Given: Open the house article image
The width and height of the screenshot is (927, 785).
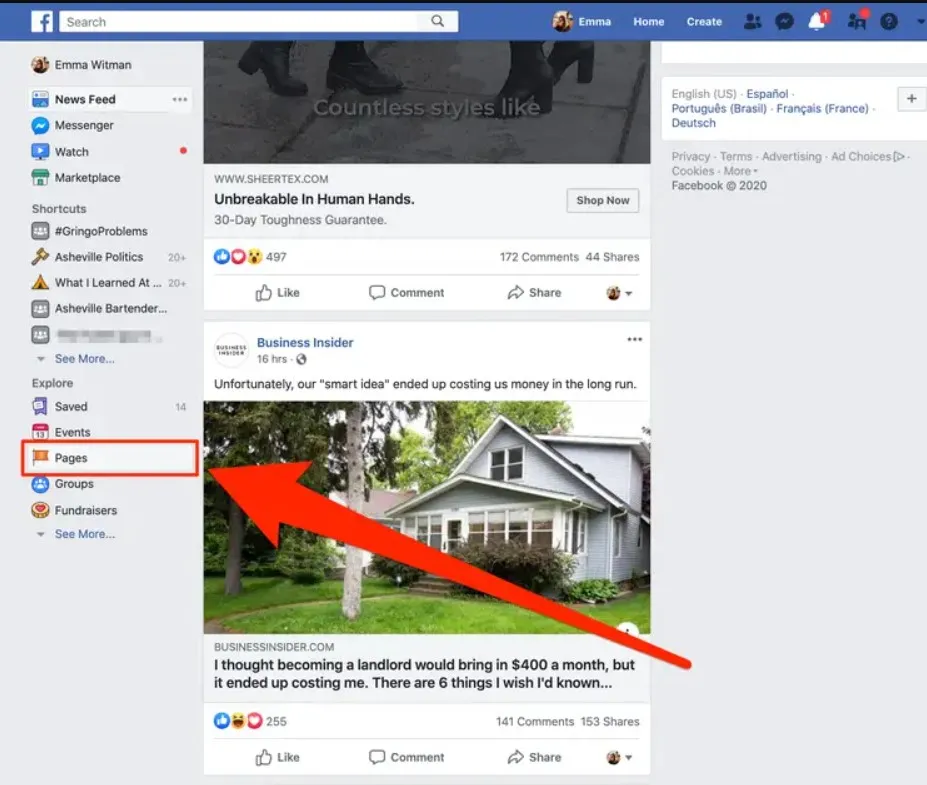Looking at the screenshot, I should click(427, 518).
